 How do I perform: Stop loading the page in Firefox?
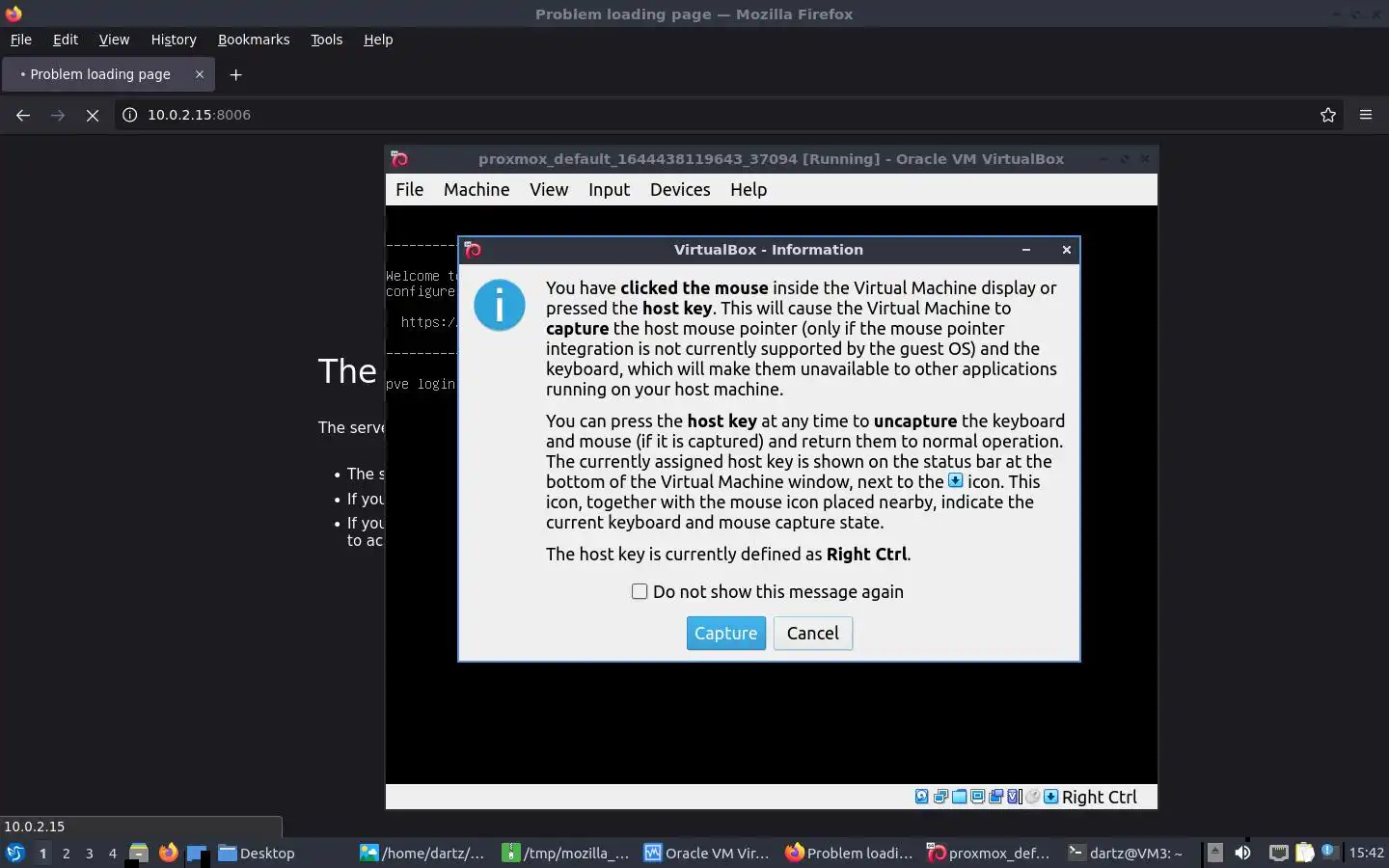93,115
